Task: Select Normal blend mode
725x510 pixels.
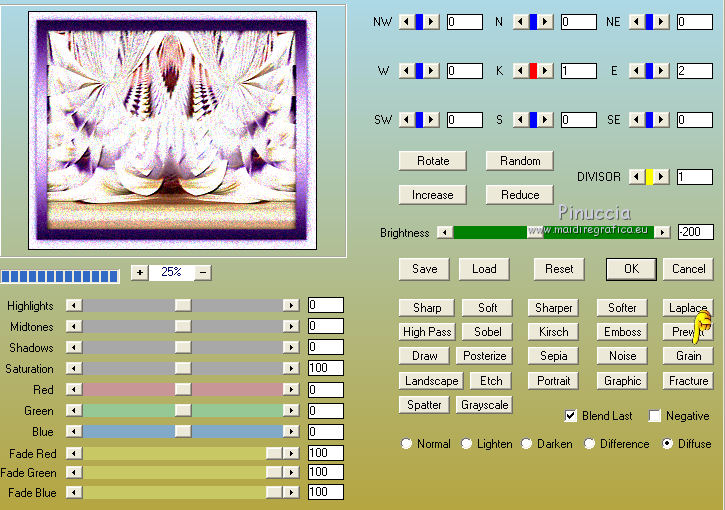Action: point(406,444)
